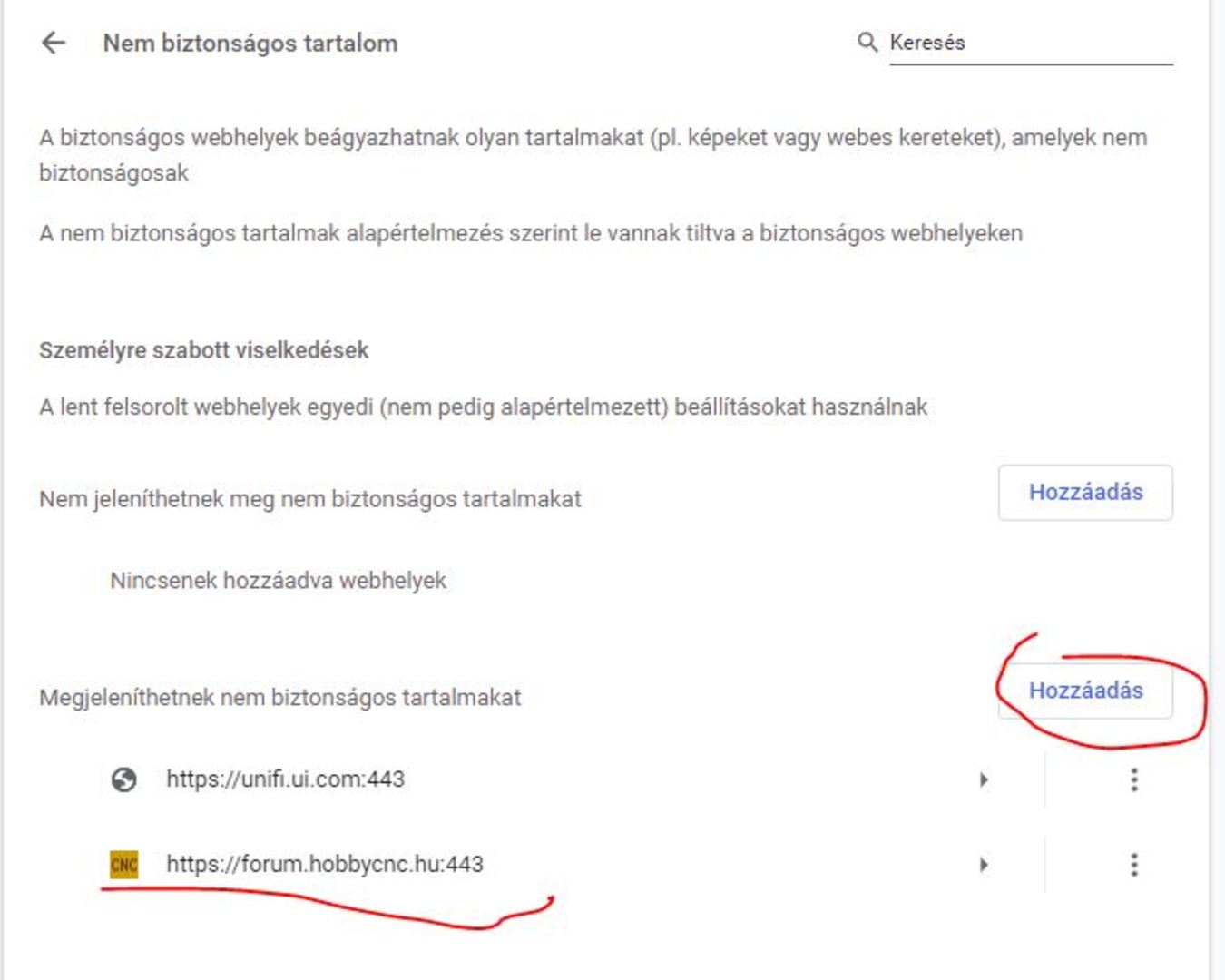
Task: Click the CNC favicon of forum.hobbycnc.hu
Action: pyautogui.click(x=124, y=865)
